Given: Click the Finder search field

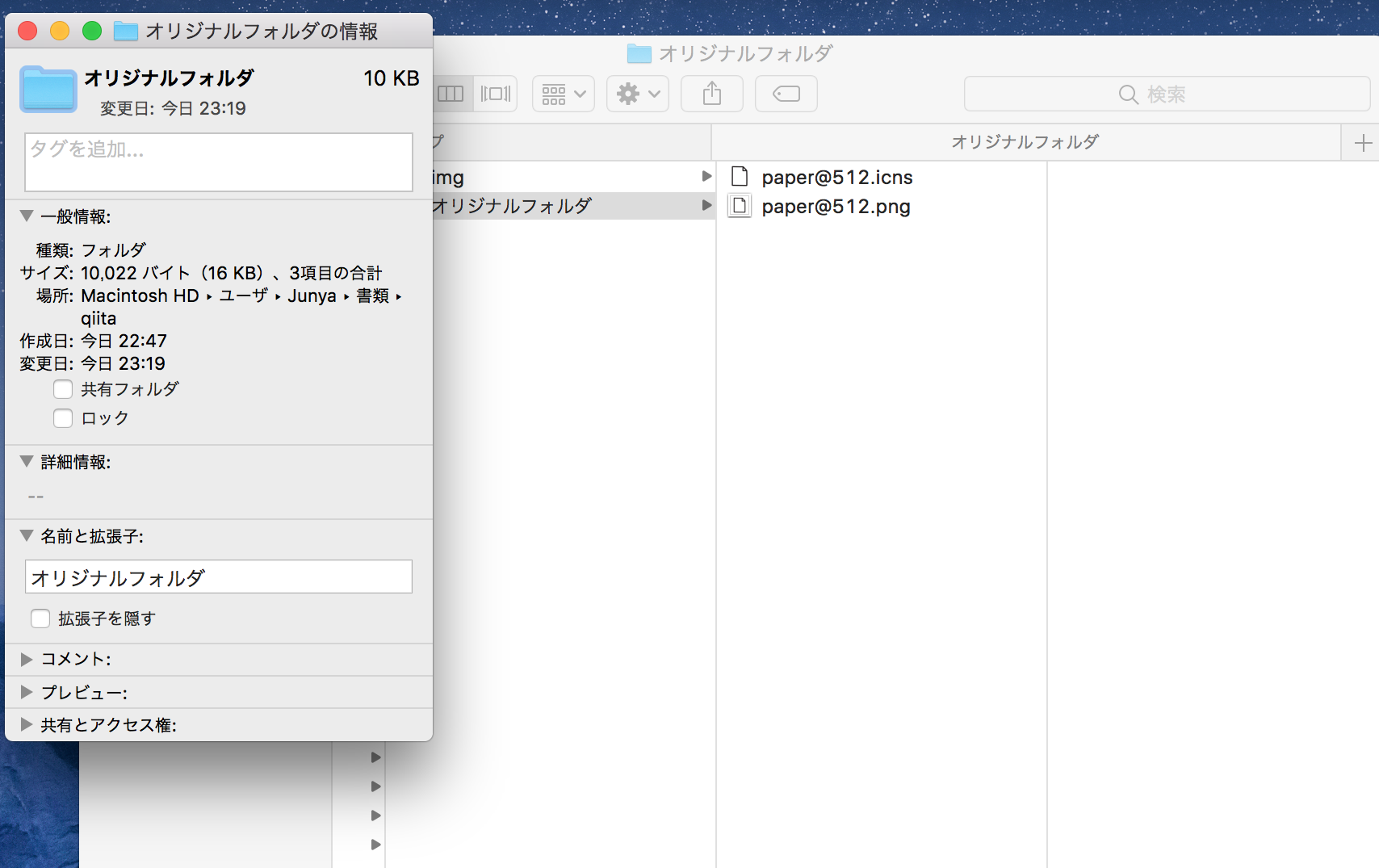Looking at the screenshot, I should [1167, 94].
